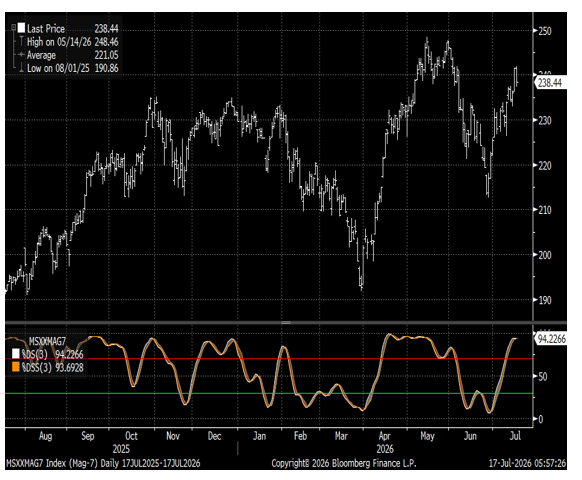Click the 0 level oscillator axis label

[540, 419]
